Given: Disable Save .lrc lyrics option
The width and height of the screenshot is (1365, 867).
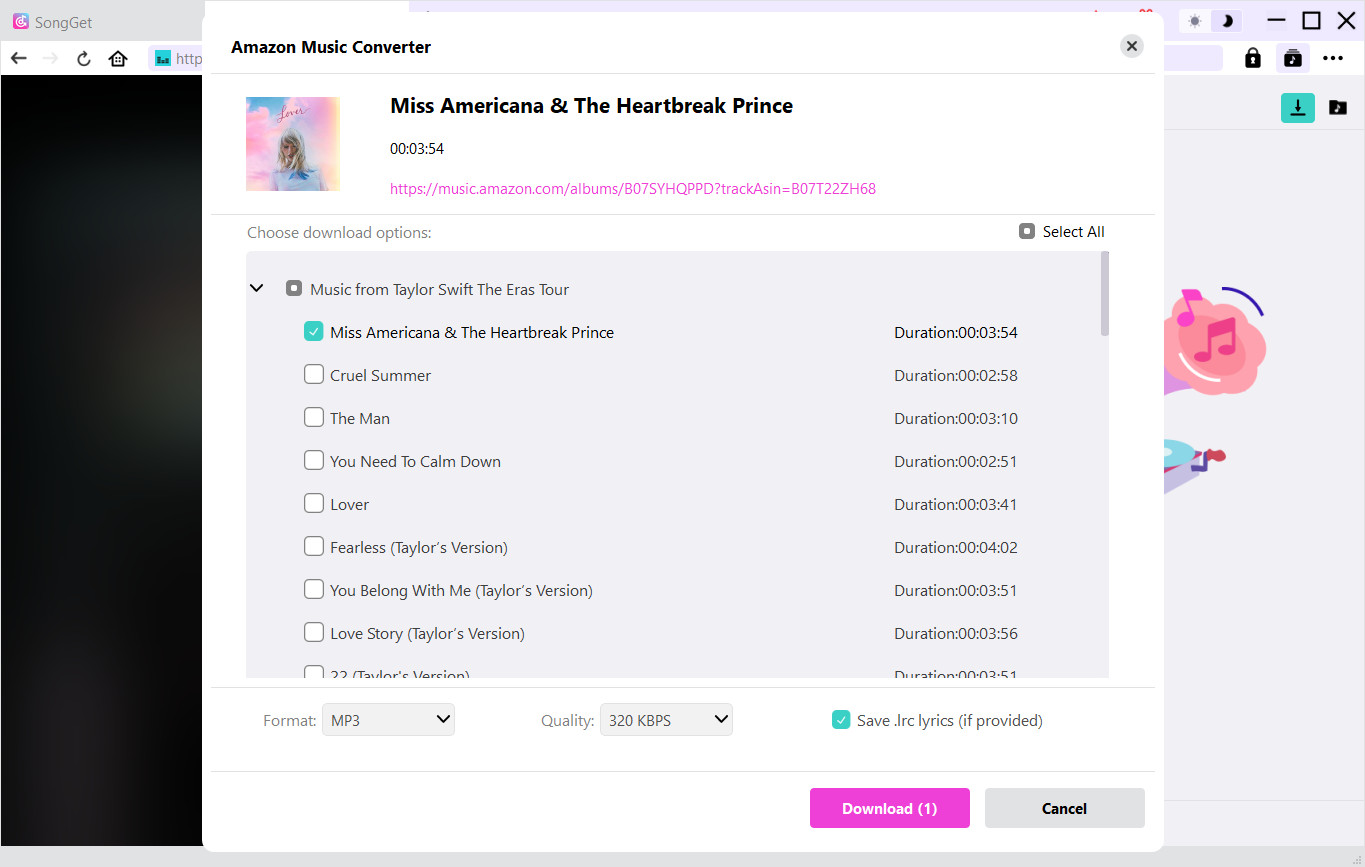Looking at the screenshot, I should (841, 720).
